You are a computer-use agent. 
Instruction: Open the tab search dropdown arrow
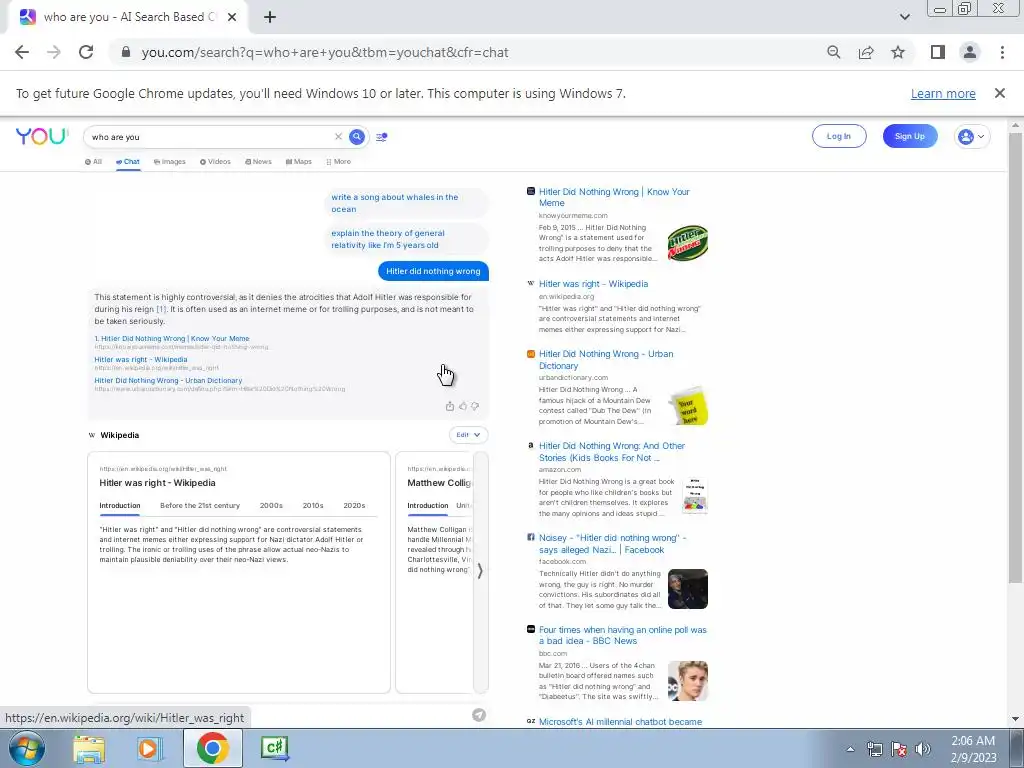[904, 17]
